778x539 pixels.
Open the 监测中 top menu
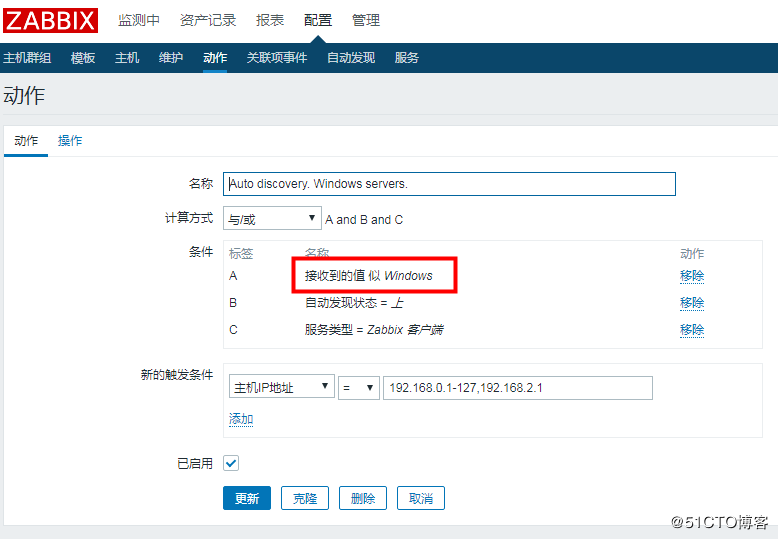click(x=139, y=20)
